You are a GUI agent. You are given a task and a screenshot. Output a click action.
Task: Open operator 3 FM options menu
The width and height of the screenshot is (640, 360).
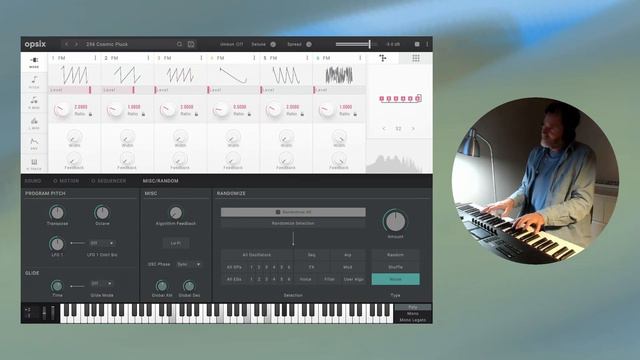pyautogui.click(x=201, y=58)
